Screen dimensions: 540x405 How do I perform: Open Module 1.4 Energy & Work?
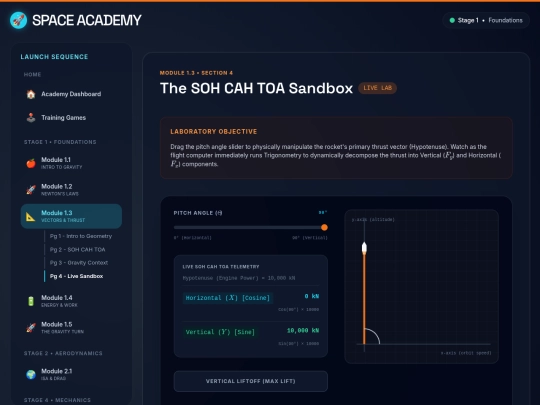[x=71, y=301]
